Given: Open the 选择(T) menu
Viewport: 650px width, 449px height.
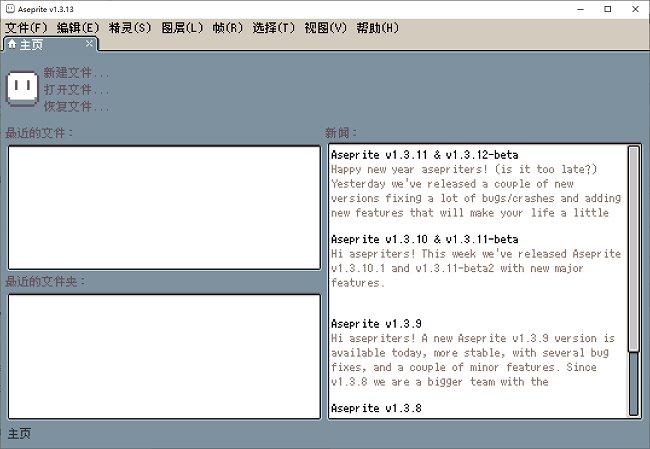Looking at the screenshot, I should [x=273, y=27].
